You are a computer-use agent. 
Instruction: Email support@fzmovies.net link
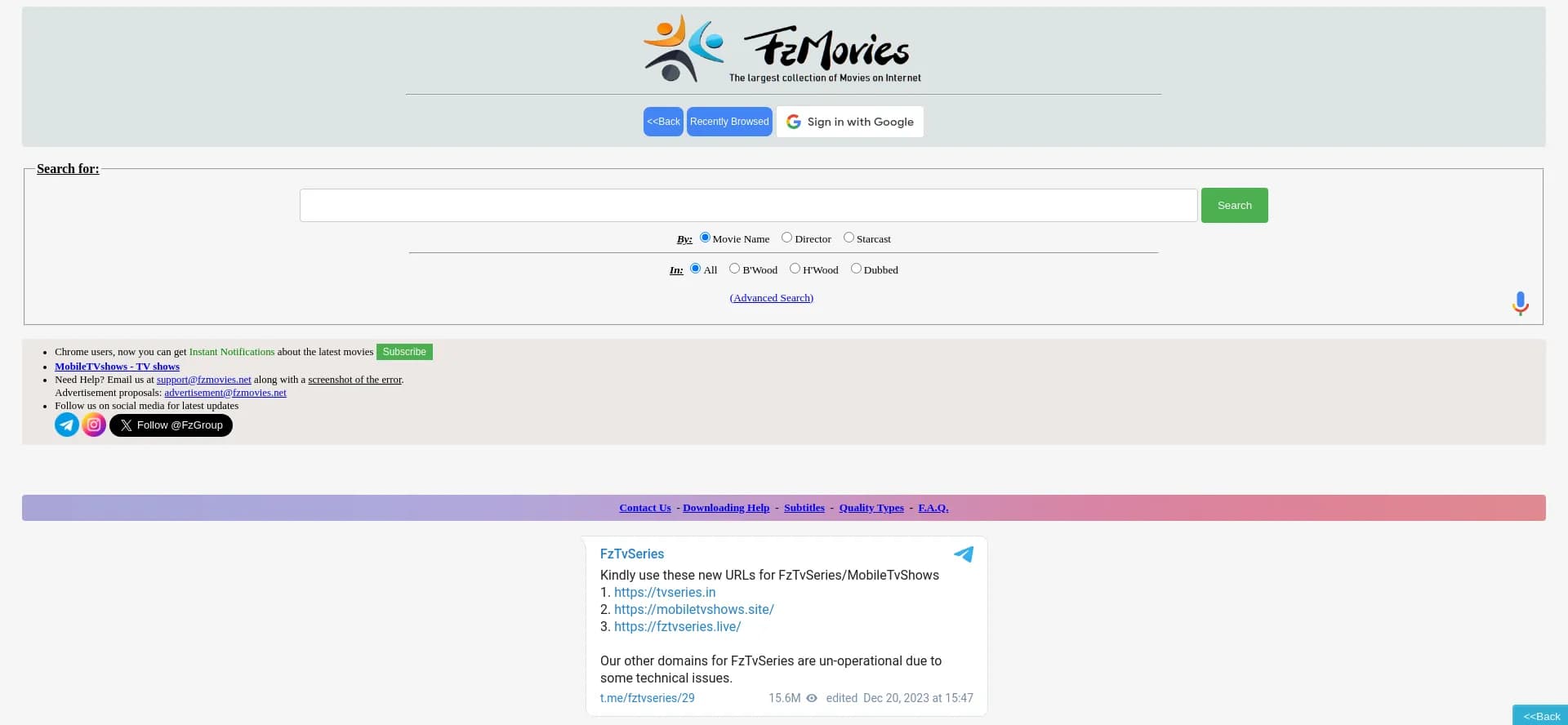point(204,380)
